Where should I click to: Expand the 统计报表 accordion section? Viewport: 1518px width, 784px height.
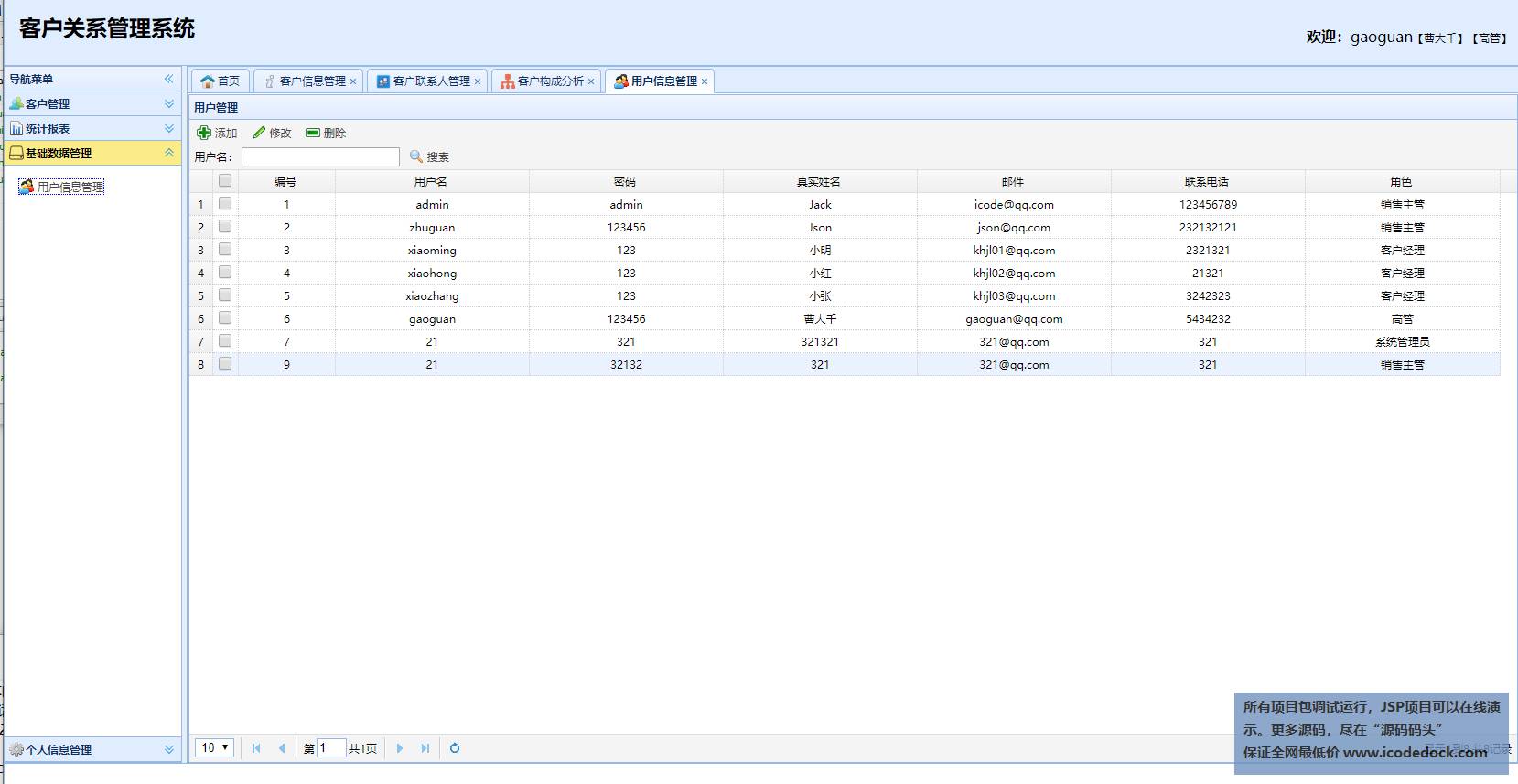click(x=169, y=128)
